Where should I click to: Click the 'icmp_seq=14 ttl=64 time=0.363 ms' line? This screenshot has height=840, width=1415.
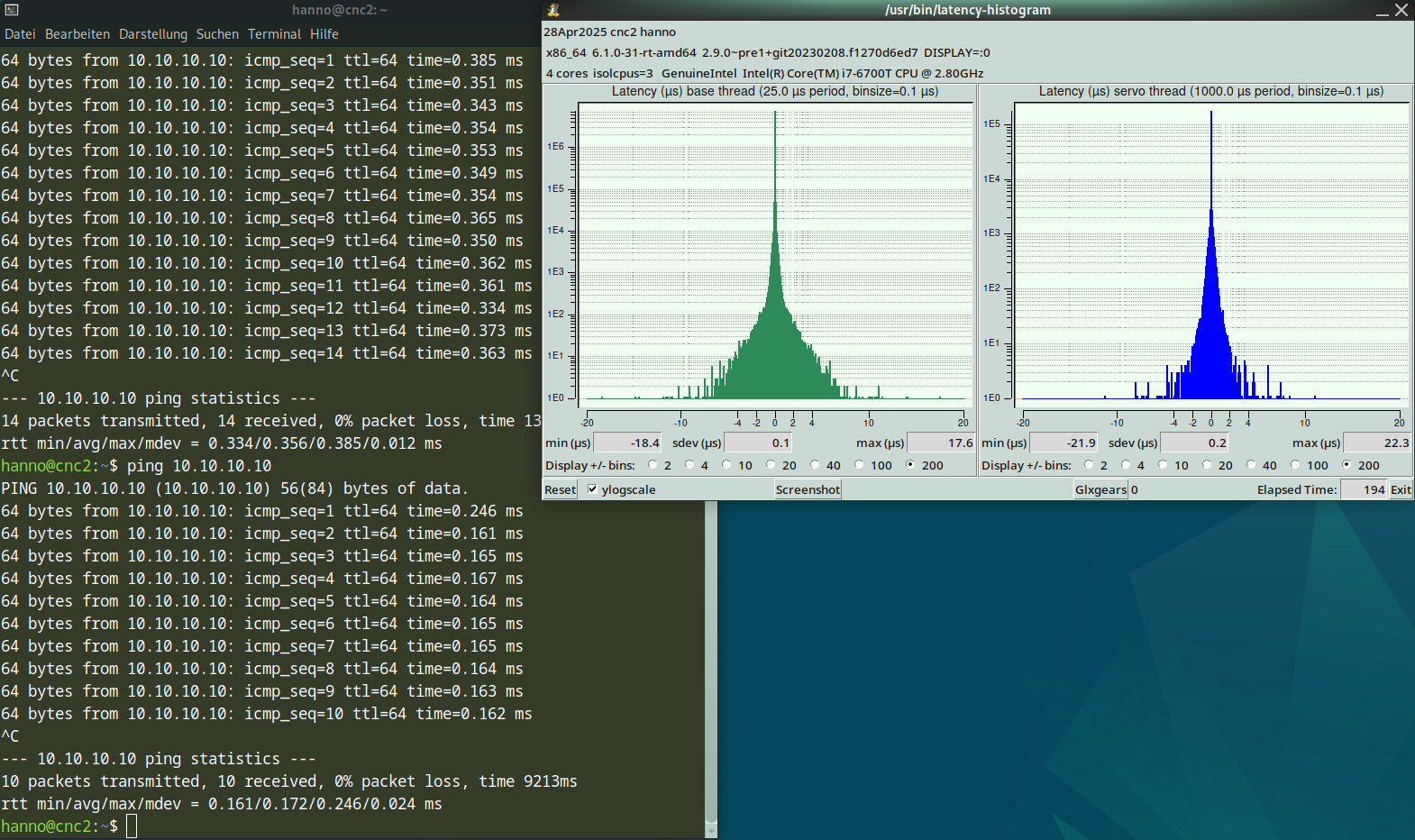[267, 353]
